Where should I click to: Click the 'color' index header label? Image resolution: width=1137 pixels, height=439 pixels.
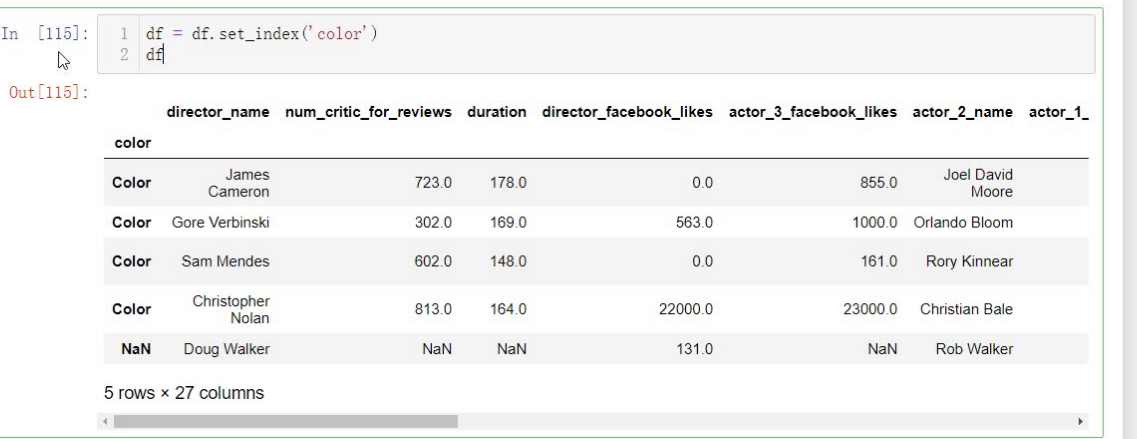tap(133, 143)
